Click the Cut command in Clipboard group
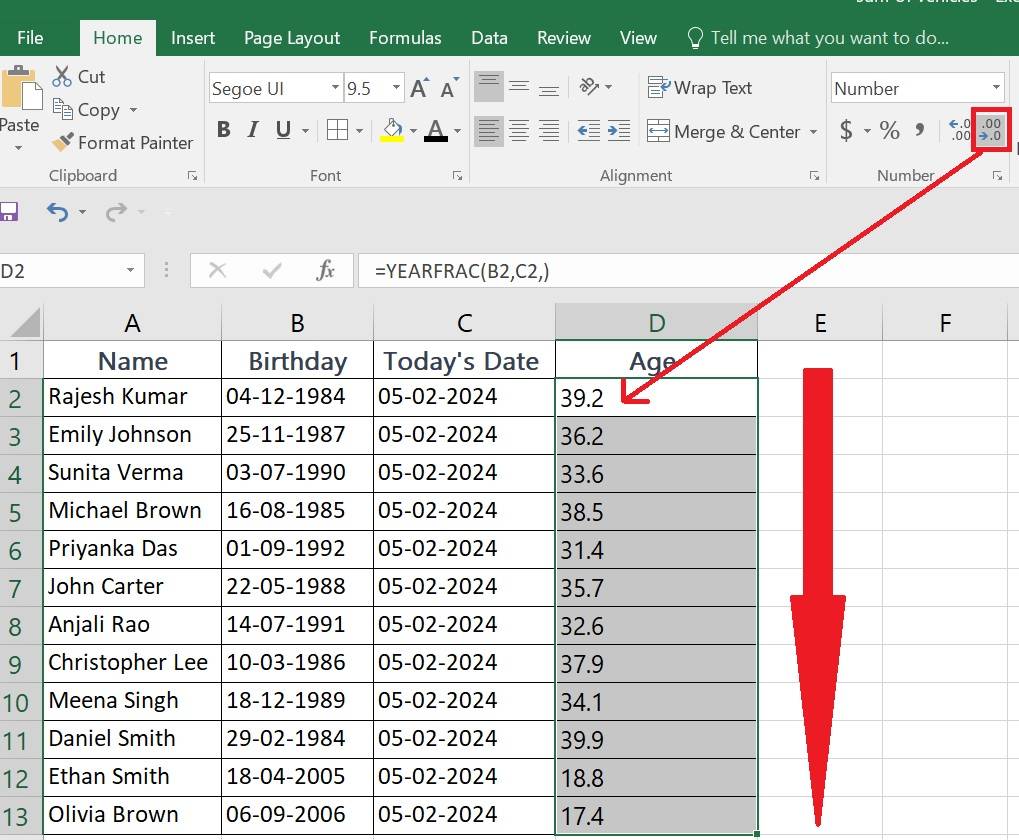Screen dimensions: 1019x840 77,75
